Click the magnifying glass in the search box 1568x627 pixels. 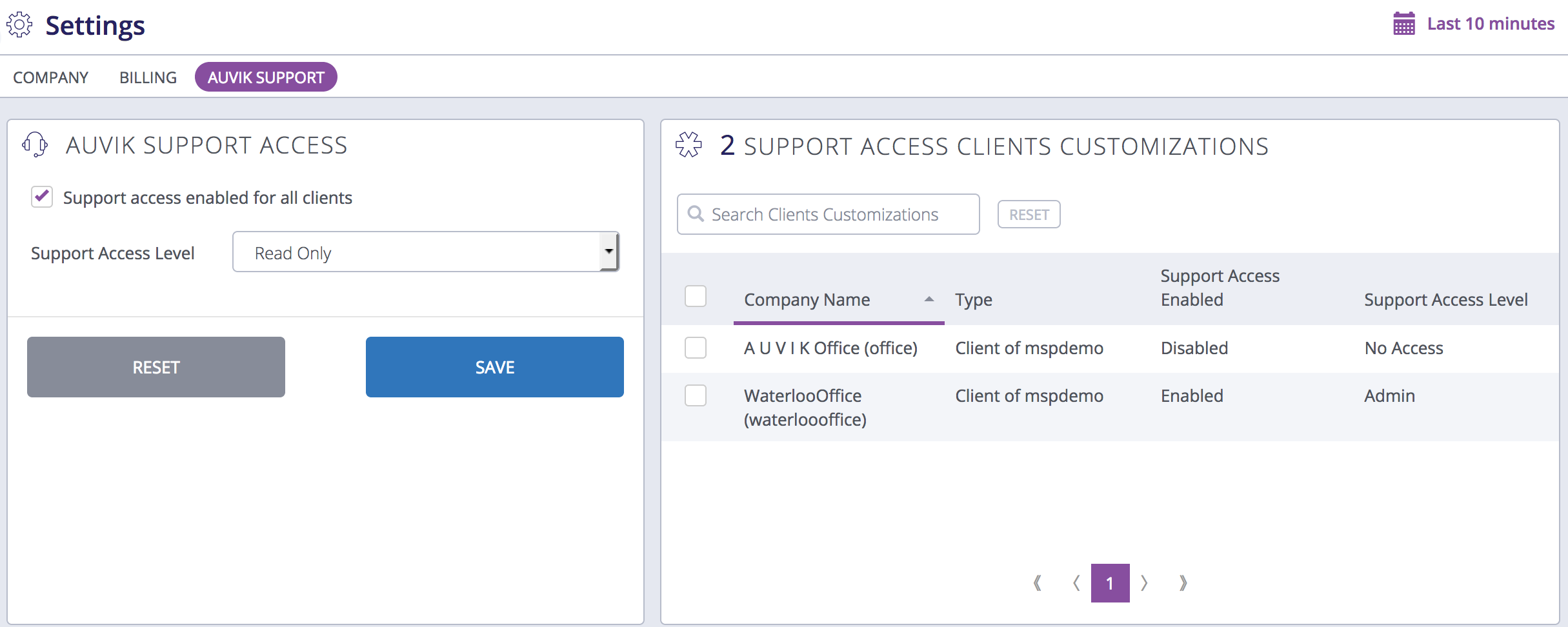pyautogui.click(x=696, y=214)
